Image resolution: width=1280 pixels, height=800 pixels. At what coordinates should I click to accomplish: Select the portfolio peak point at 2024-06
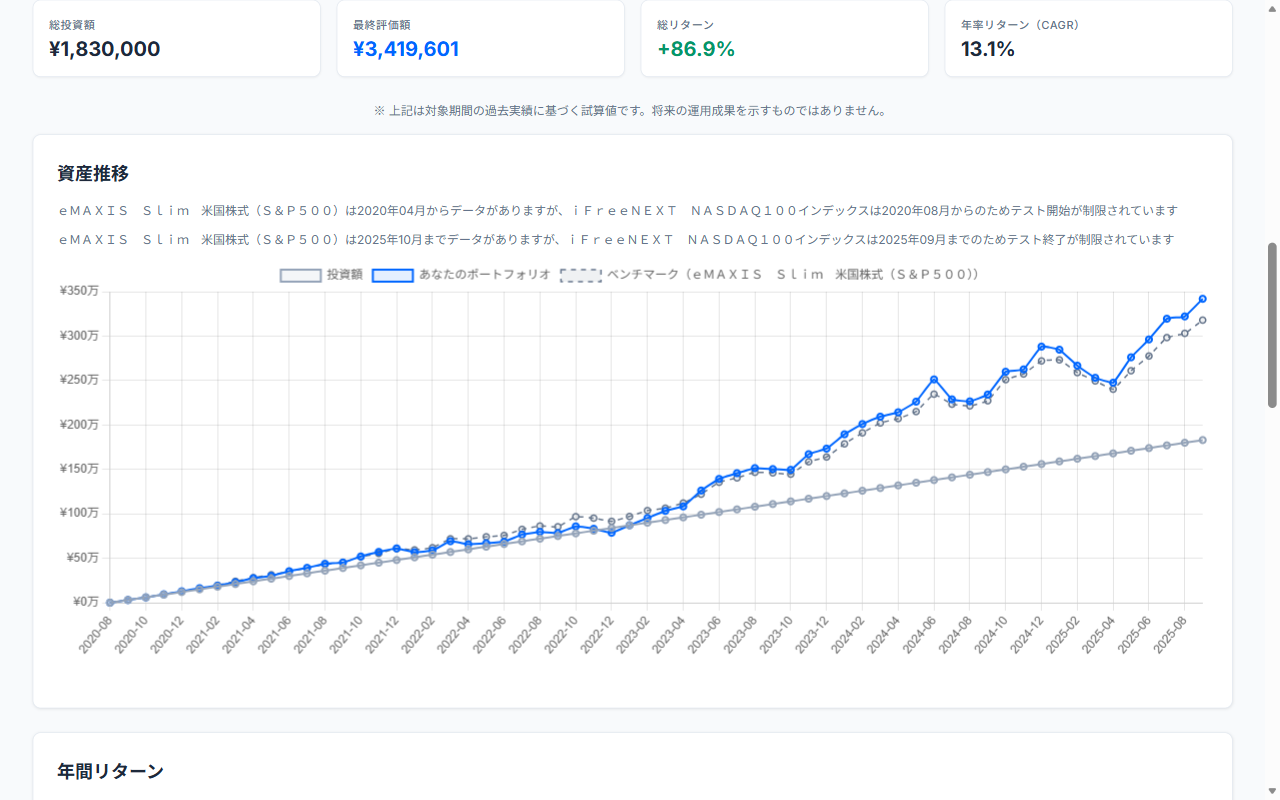click(x=934, y=379)
